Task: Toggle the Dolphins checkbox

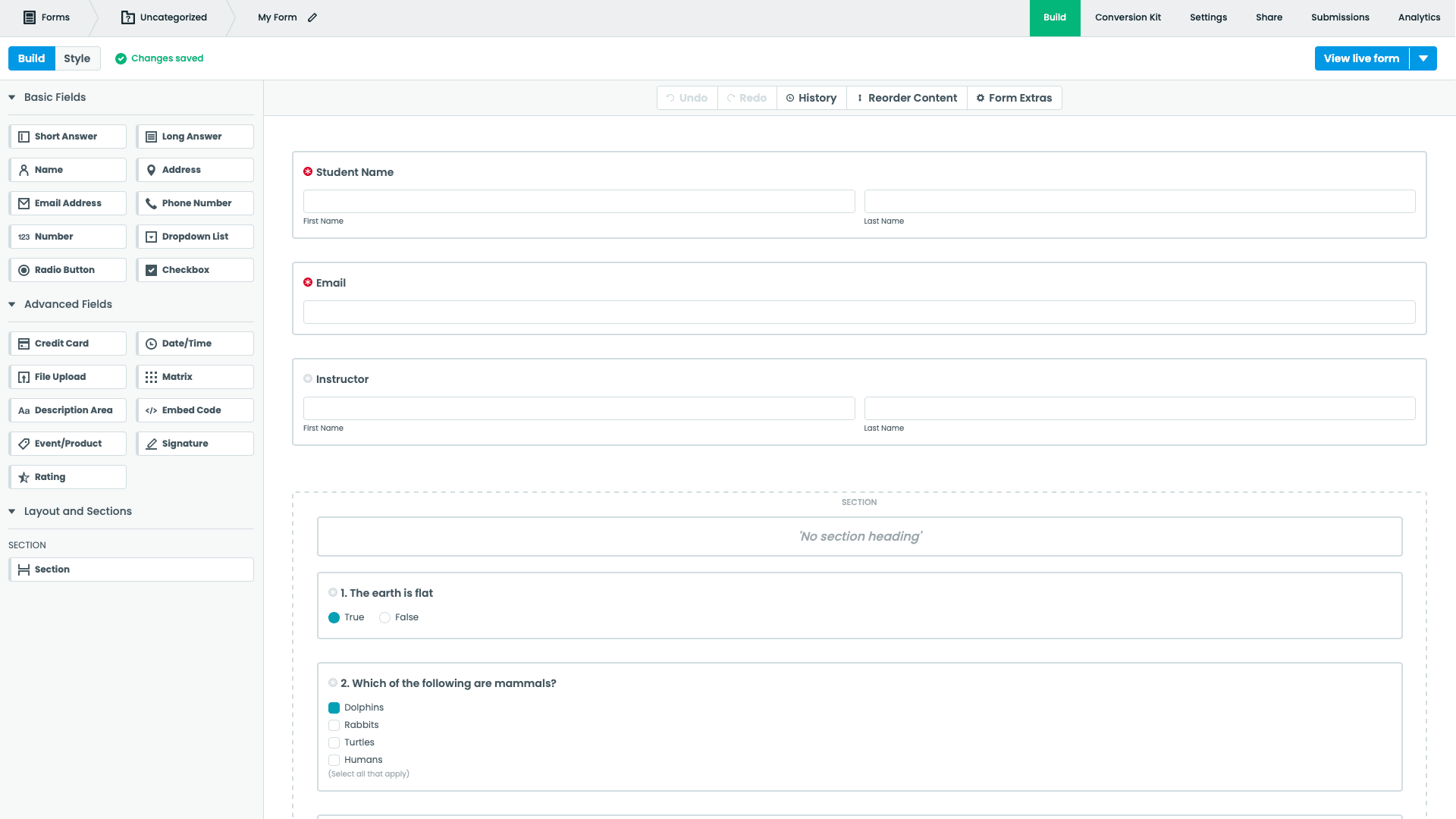Action: [334, 708]
